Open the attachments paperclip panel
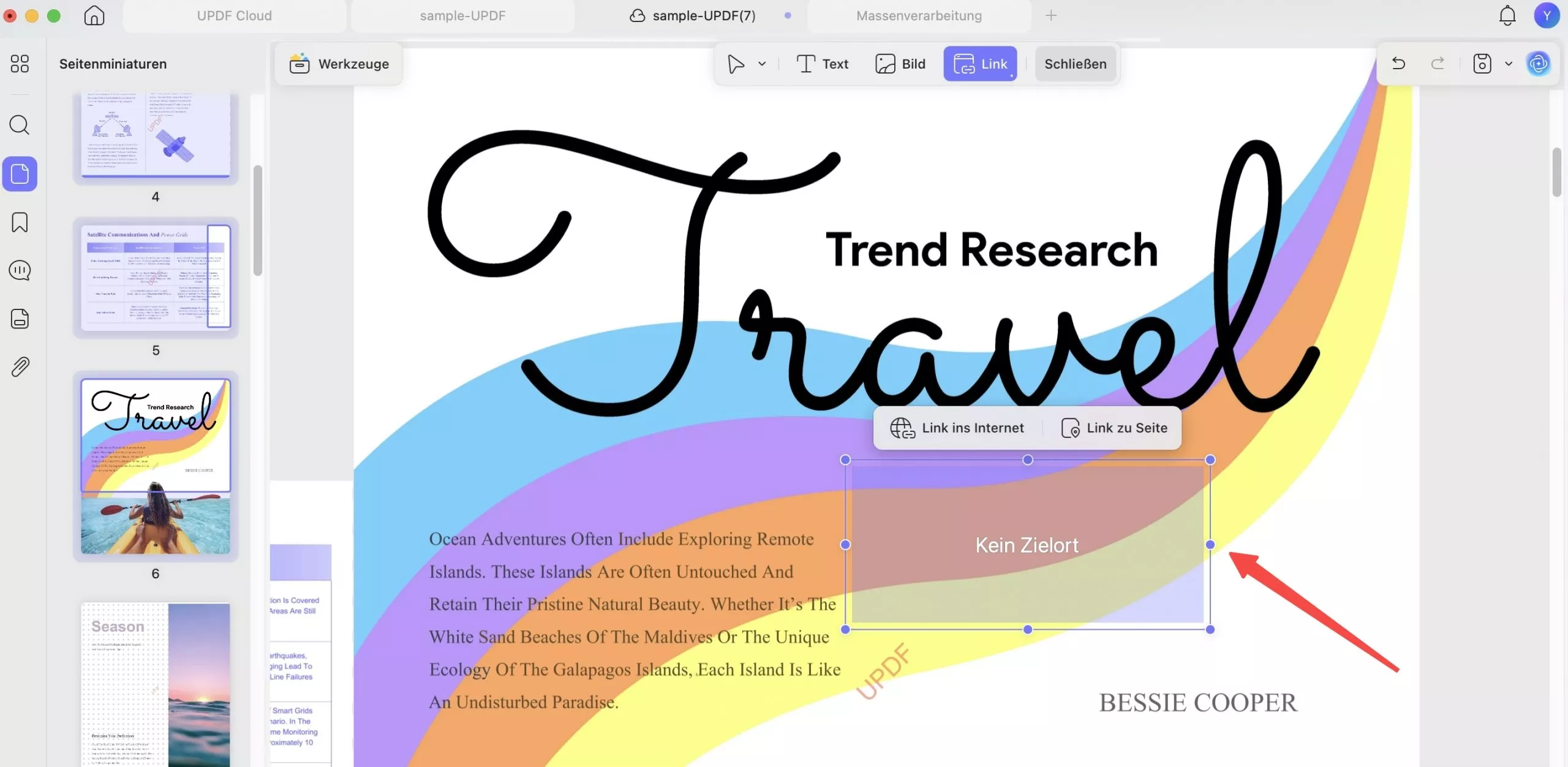The width and height of the screenshot is (1568, 767). (20, 367)
